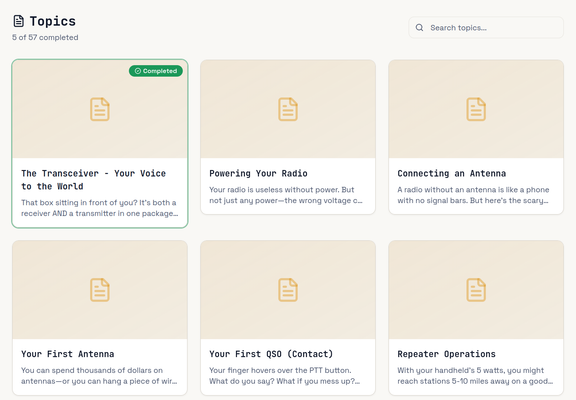
Task: Click description "That box sitting in front of you?"
Action: pyautogui.click(x=100, y=208)
